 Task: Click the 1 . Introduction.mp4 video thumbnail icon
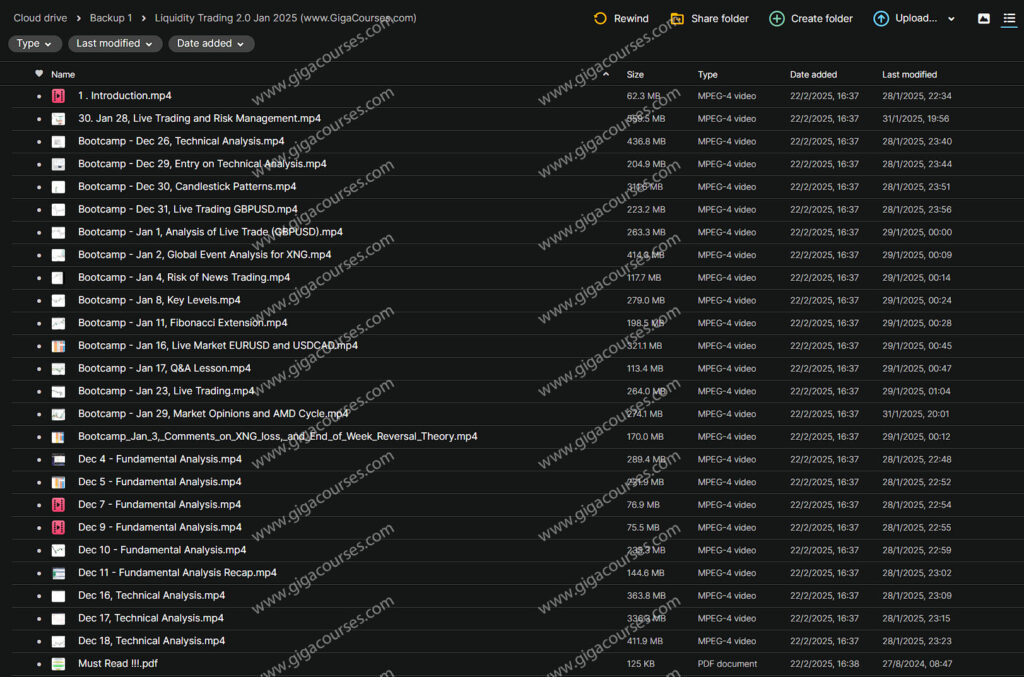click(59, 96)
